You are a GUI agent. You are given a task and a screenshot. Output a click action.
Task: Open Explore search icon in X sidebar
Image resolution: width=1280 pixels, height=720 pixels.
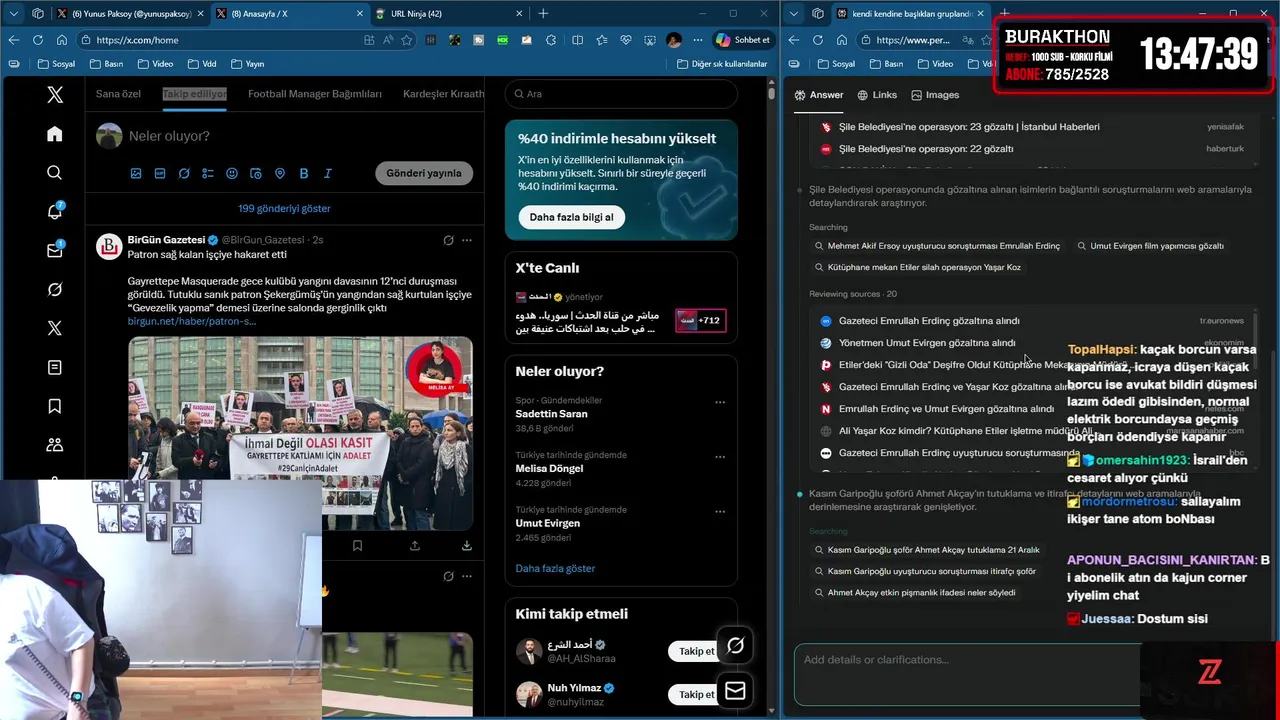[x=54, y=173]
